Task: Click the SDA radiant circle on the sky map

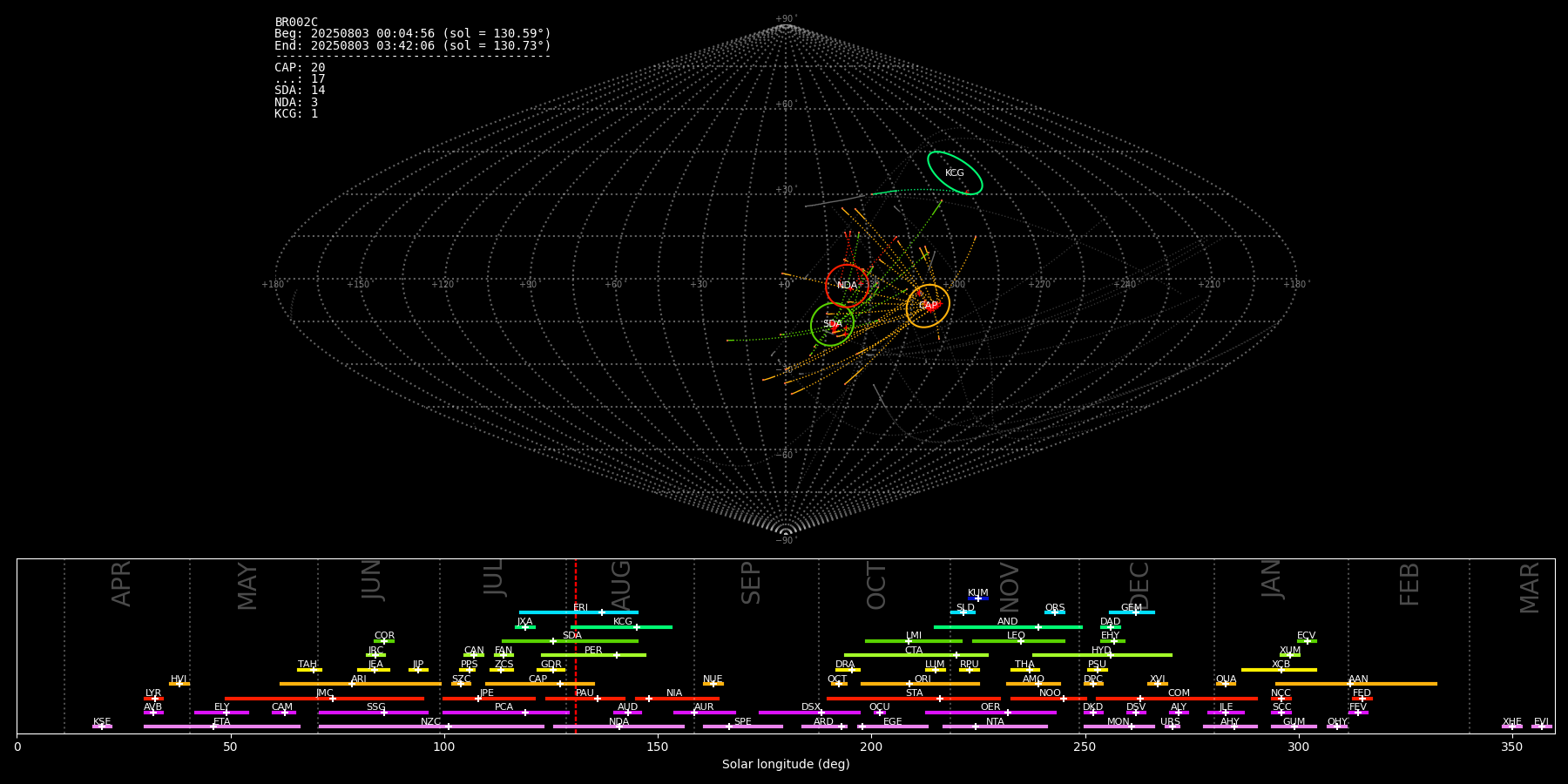Action: point(832,324)
